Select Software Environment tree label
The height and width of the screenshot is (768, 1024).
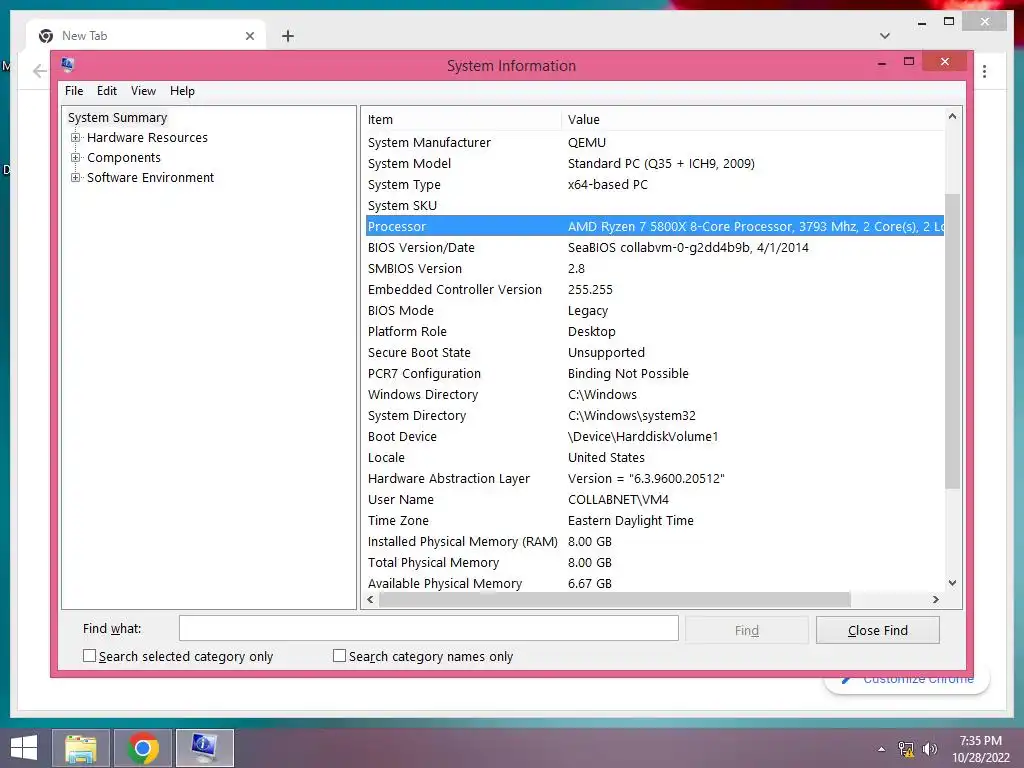pos(150,178)
